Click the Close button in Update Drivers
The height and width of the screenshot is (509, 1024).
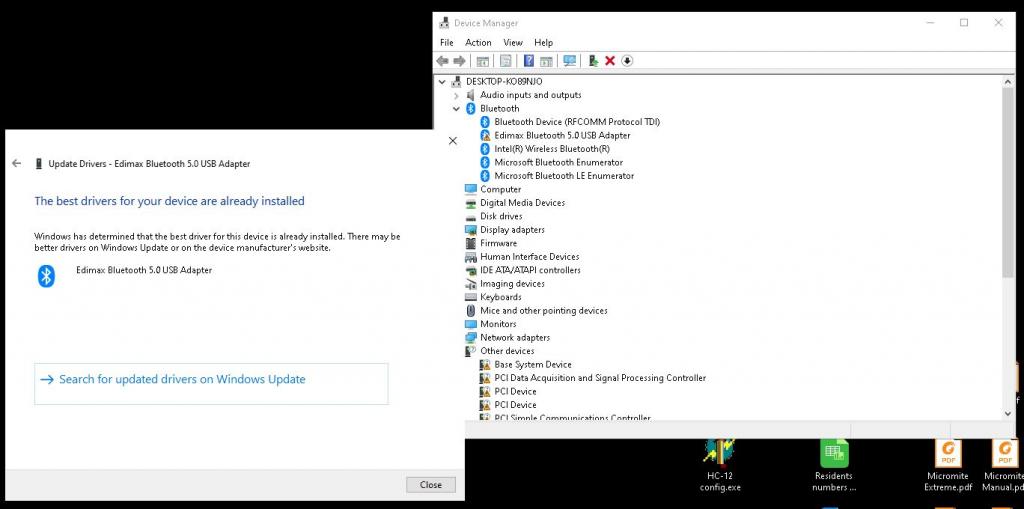tap(430, 484)
